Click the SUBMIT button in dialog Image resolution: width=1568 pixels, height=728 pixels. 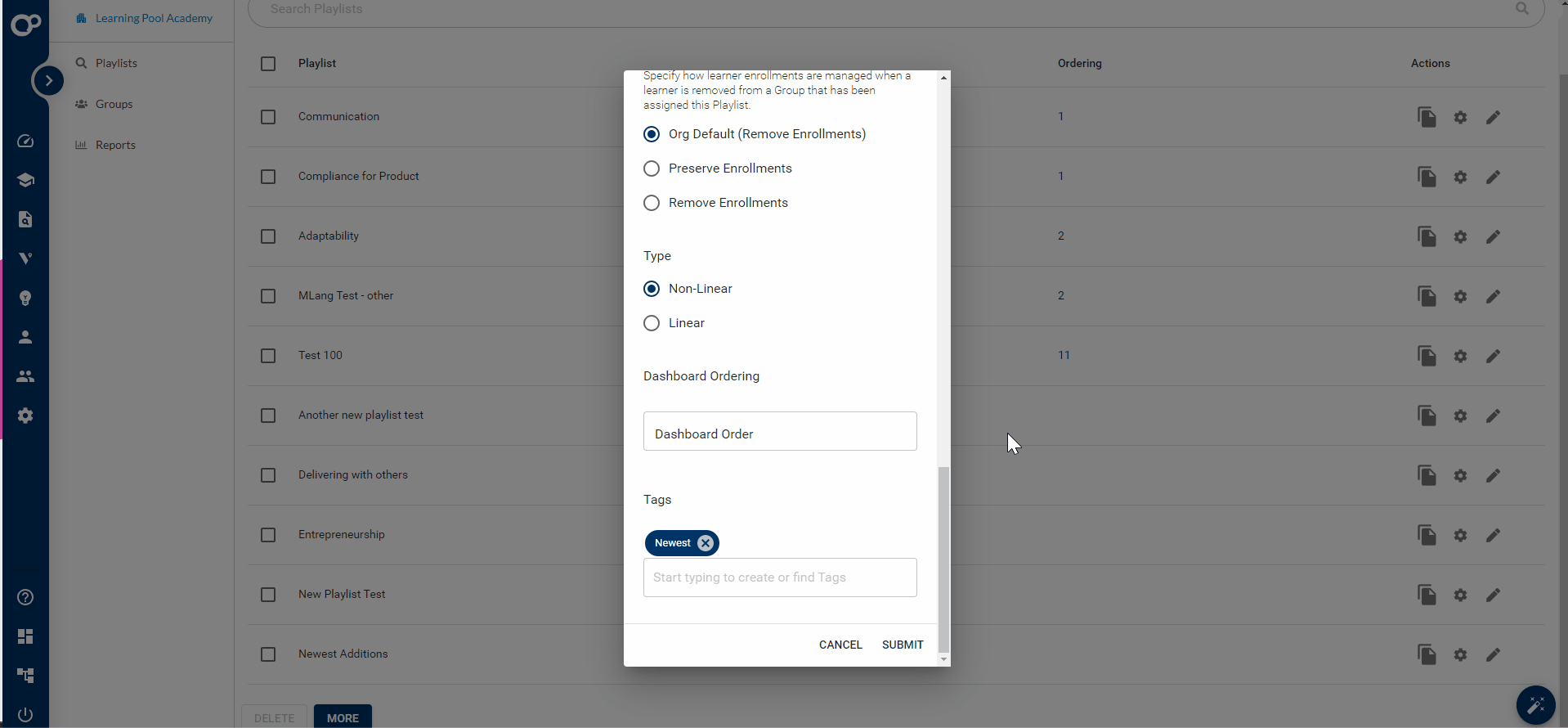pos(903,645)
